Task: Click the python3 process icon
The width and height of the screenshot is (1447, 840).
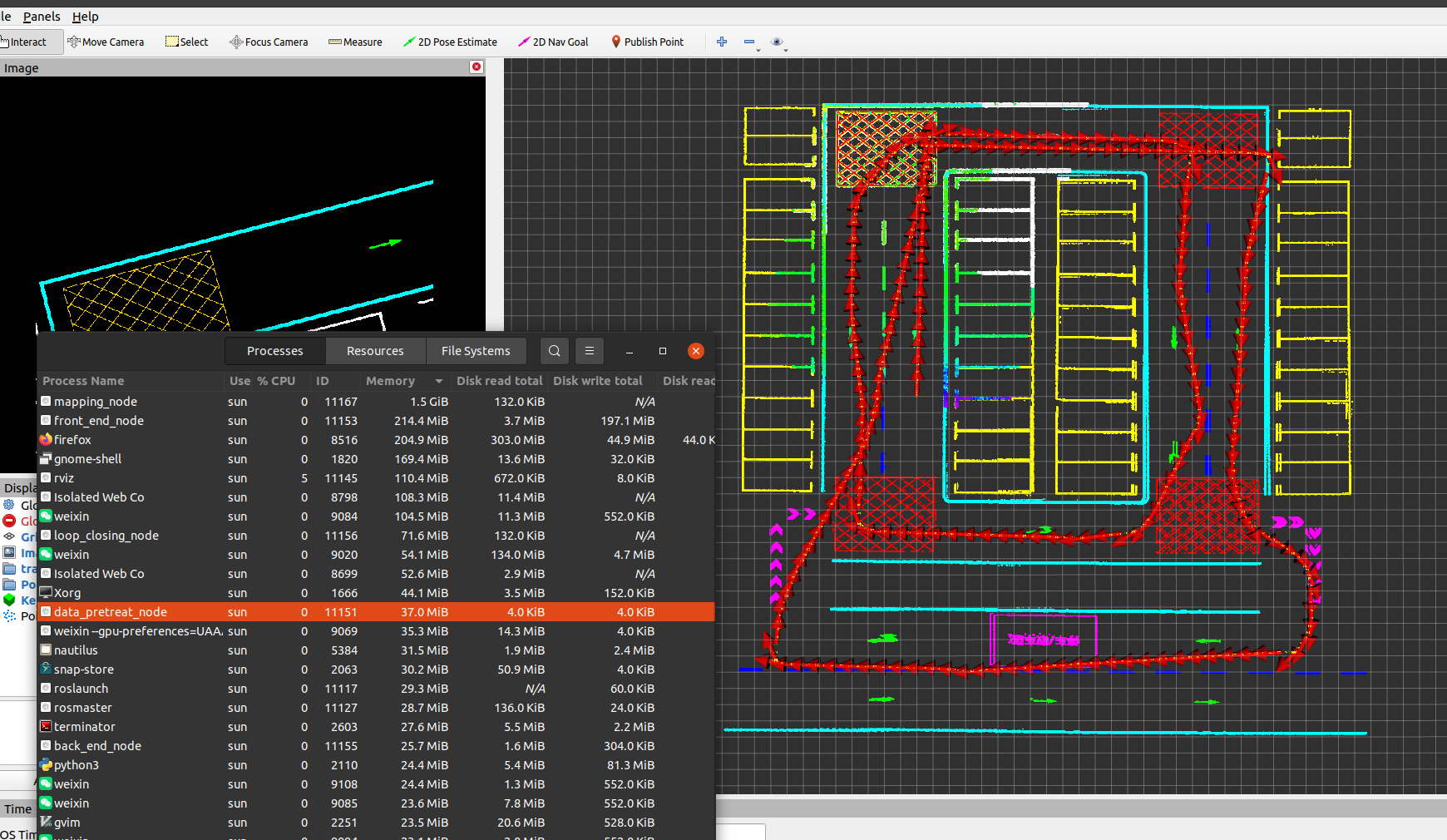Action: pos(46,765)
